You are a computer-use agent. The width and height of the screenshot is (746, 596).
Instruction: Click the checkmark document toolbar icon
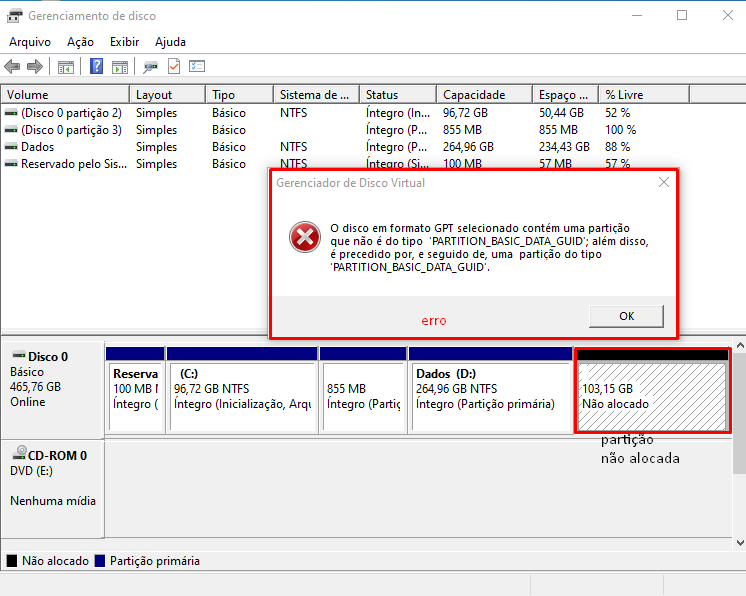click(174, 66)
